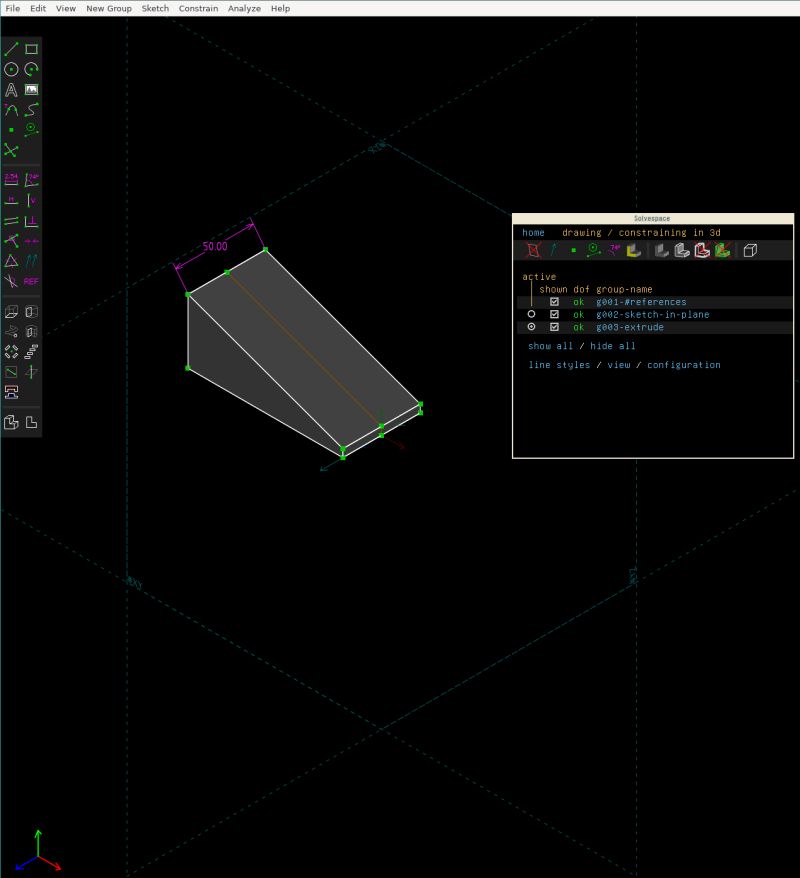Apply the Distance/Diameter constraint tool
The height and width of the screenshot is (878, 800).
click(11, 180)
